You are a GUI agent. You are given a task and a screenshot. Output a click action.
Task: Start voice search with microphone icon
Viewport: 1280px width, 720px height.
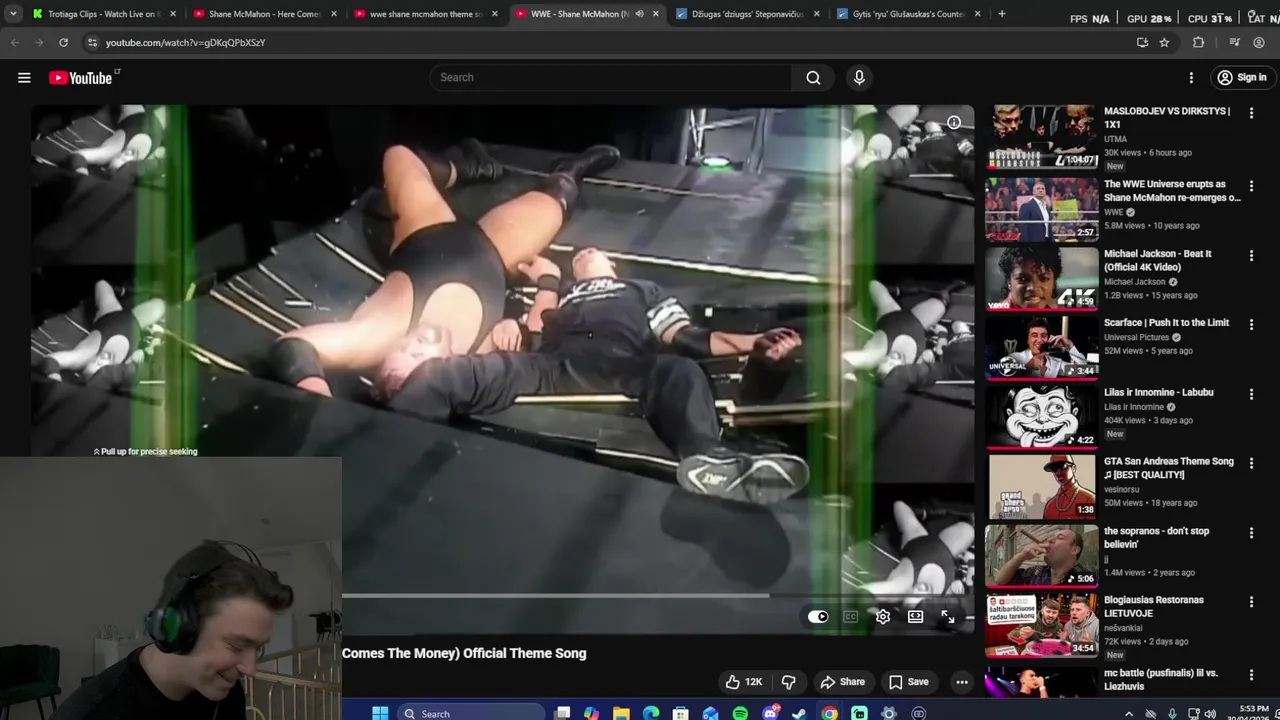click(x=859, y=77)
